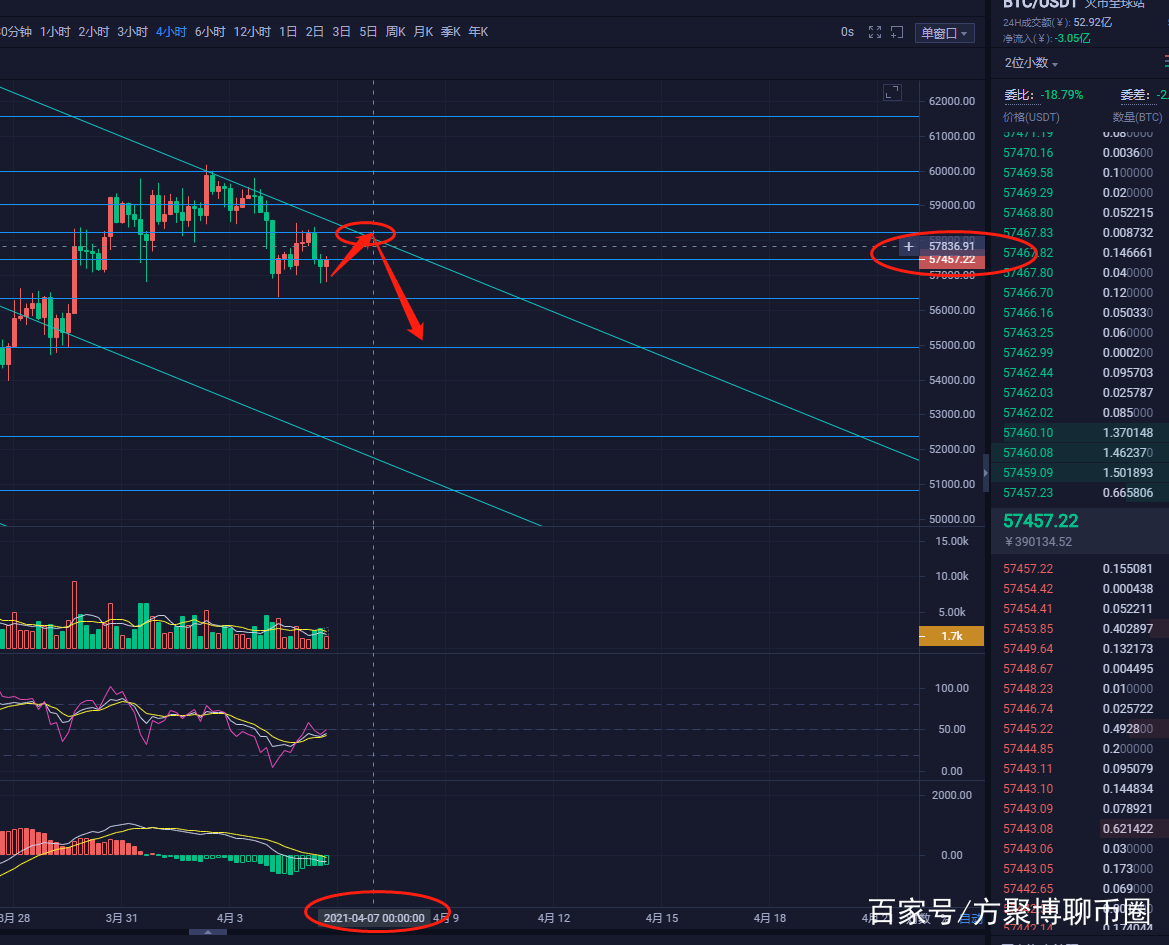Viewport: 1169px width, 945px height.
Task: Switch chart to 1日 interval
Action: click(288, 31)
